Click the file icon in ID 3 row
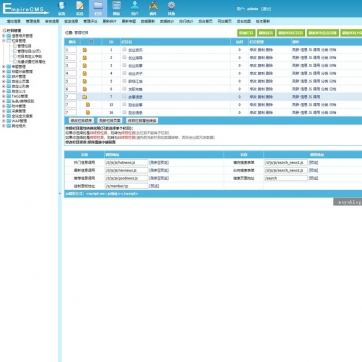The image size is (362, 362). 85,66
